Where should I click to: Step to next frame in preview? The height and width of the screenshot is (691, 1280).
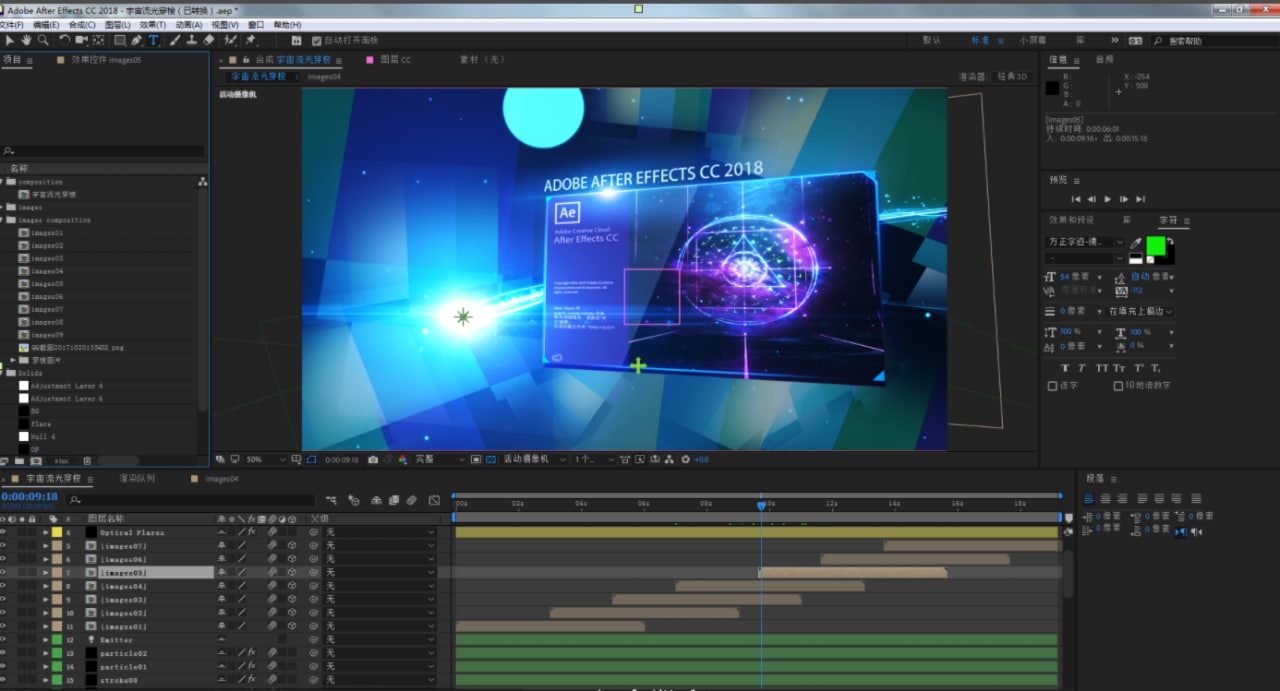tap(1123, 199)
